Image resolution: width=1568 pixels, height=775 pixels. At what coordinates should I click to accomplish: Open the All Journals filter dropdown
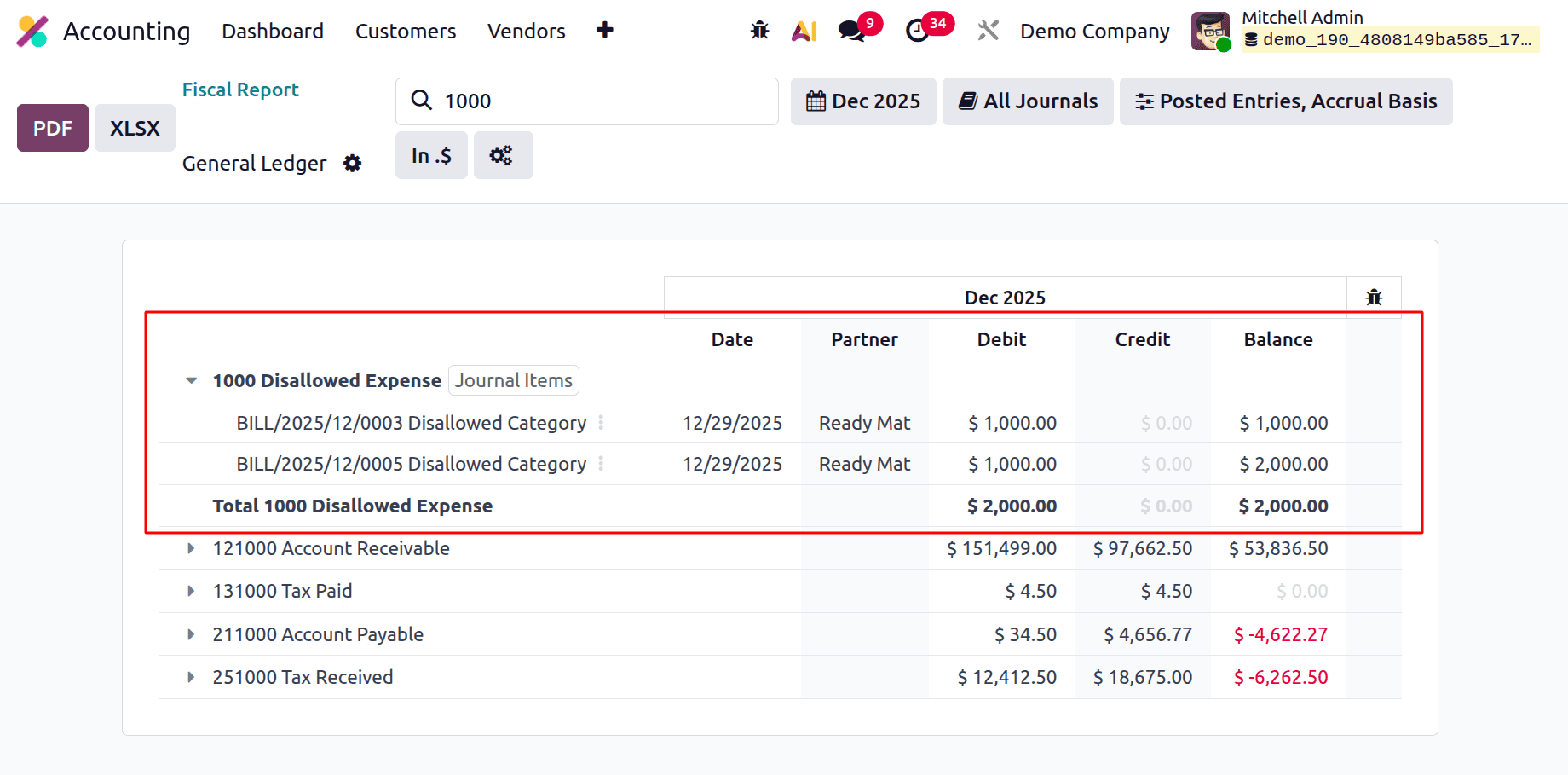[x=1028, y=101]
